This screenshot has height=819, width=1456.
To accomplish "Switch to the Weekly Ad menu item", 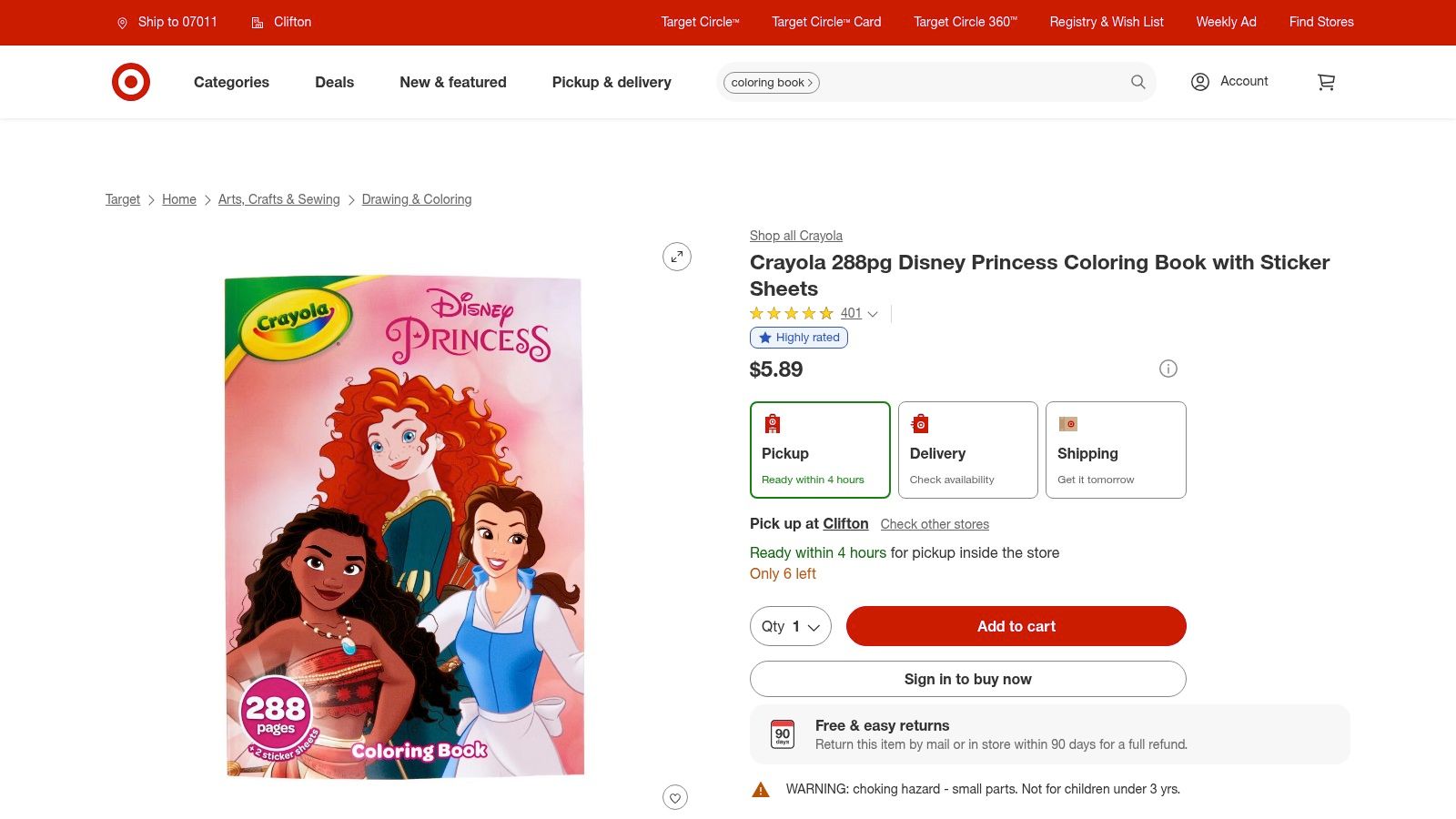I will [x=1226, y=22].
